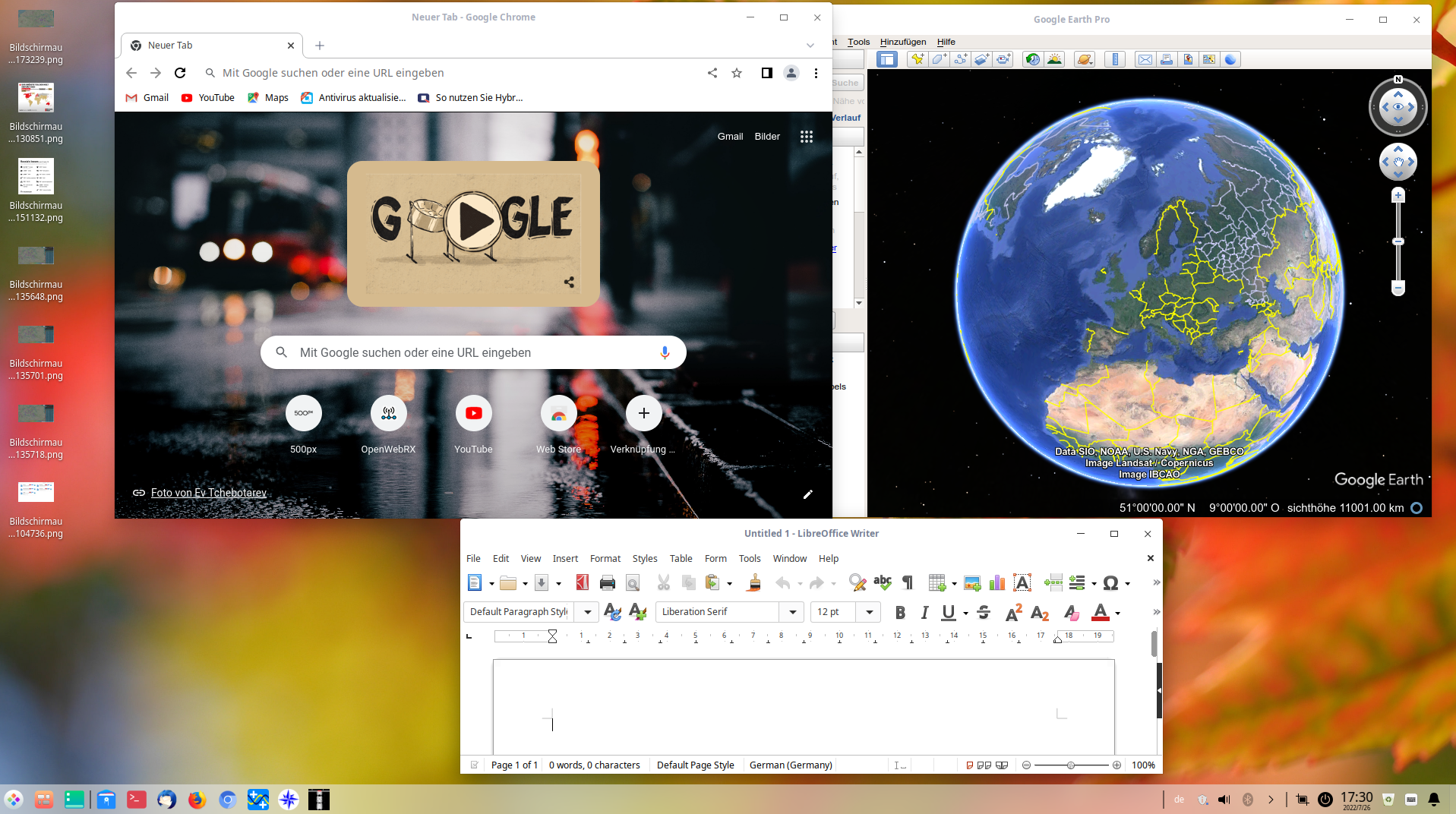
Task: Play the Google doodle video
Action: point(474,222)
